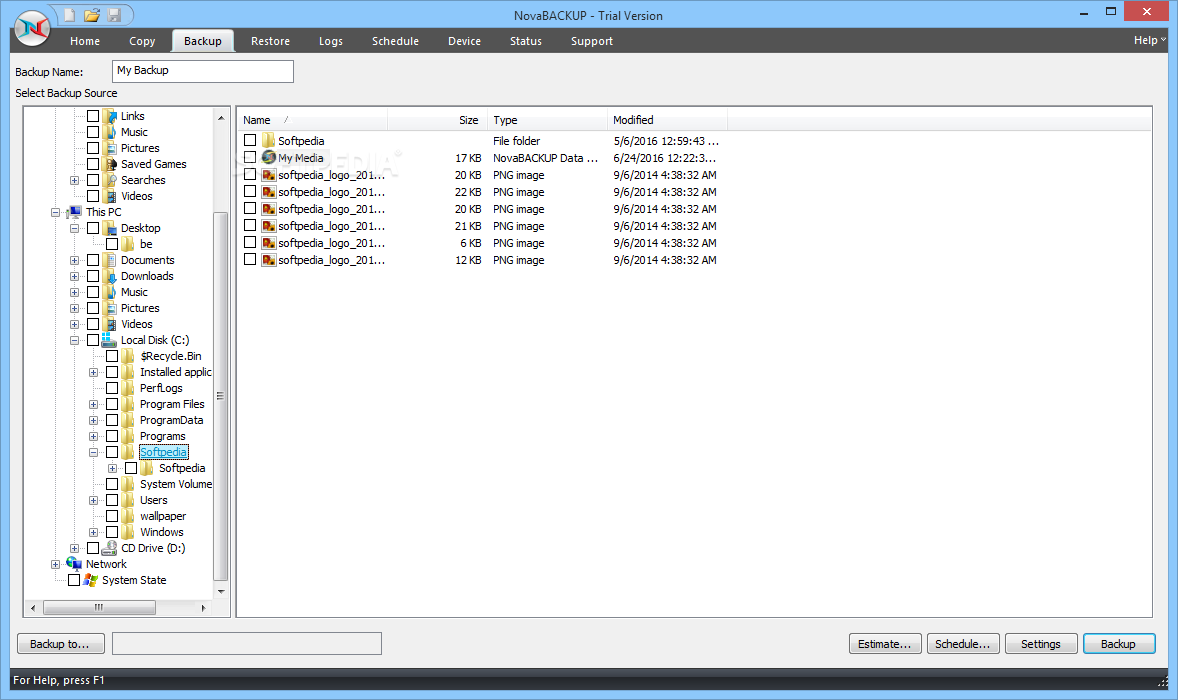This screenshot has height=700, width=1178.
Task: Tick the Documents checkbox in tree
Action: click(x=92, y=260)
